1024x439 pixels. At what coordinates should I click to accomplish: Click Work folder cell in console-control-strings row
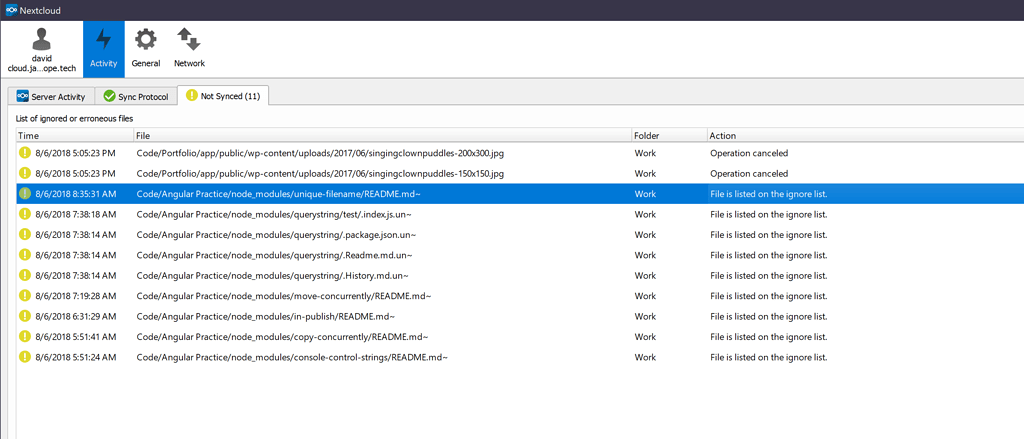coord(645,357)
